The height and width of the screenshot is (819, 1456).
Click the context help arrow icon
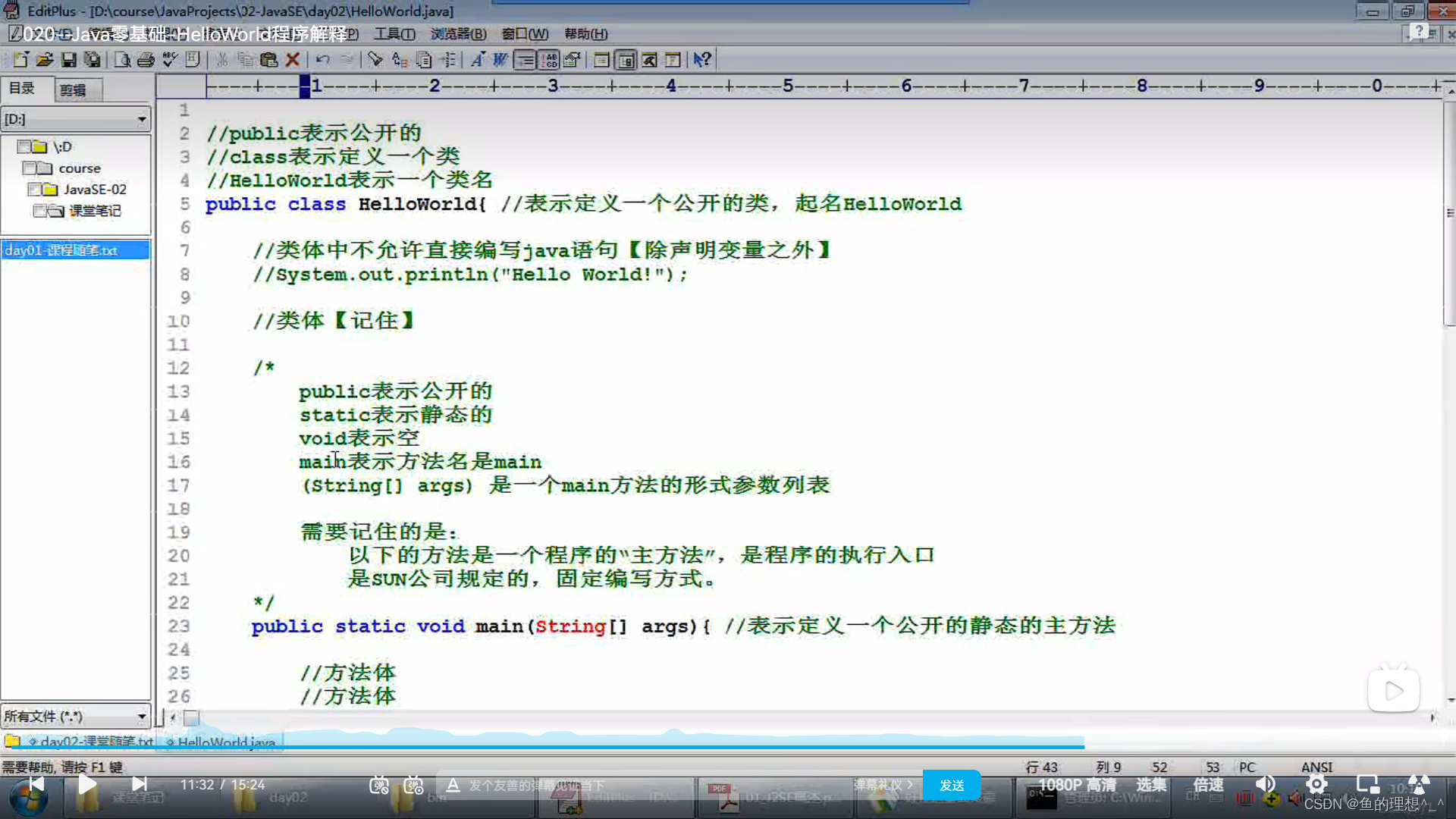point(702,60)
